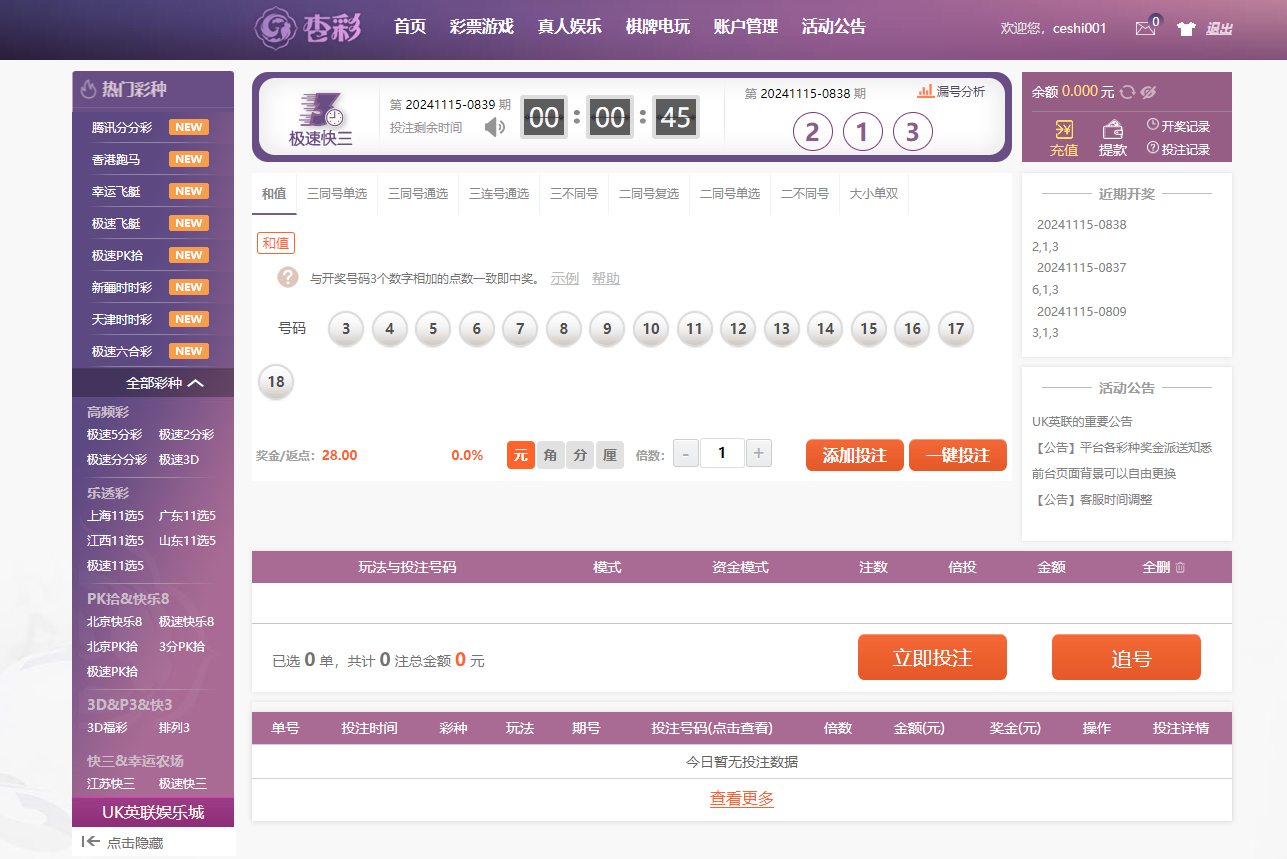Click the multiplier input field
Image resolution: width=1287 pixels, height=859 pixels.
722,454
